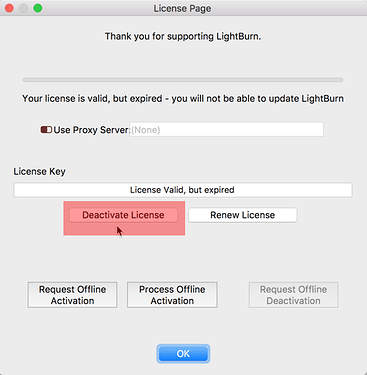The image size is (367, 375).
Task: Click the red highlight box edge around Deactivate License
Action: [x=124, y=202]
